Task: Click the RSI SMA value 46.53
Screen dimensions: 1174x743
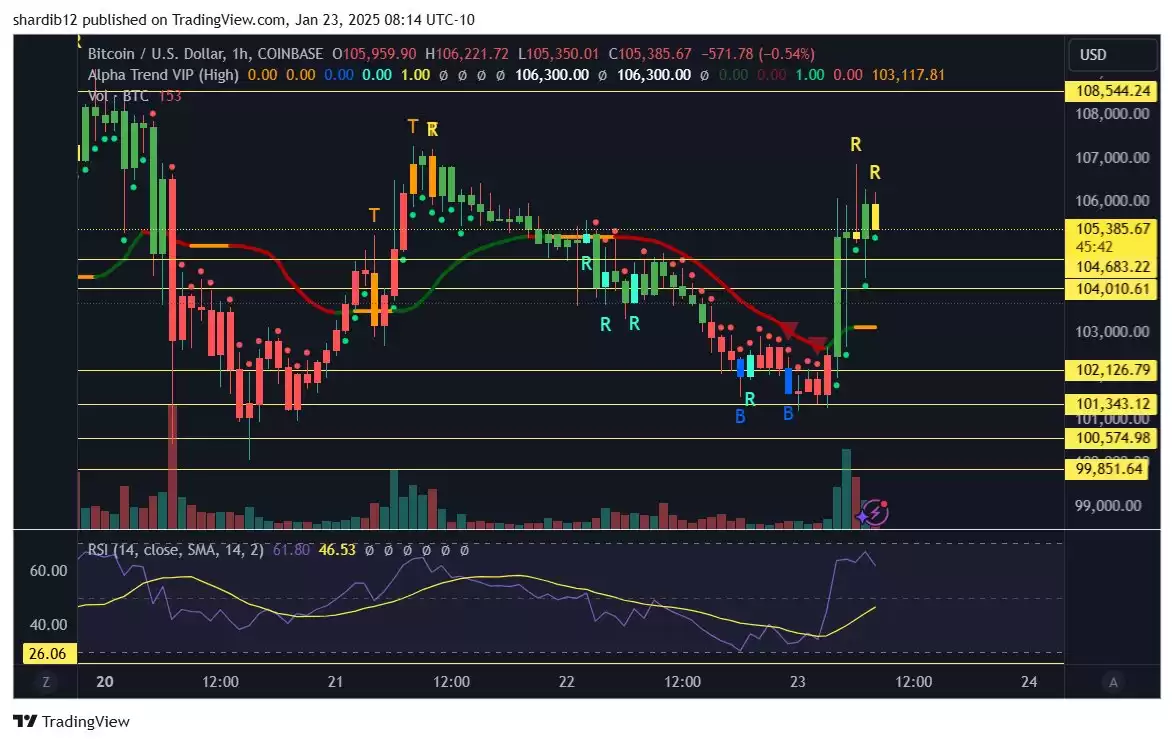Action: tap(337, 550)
